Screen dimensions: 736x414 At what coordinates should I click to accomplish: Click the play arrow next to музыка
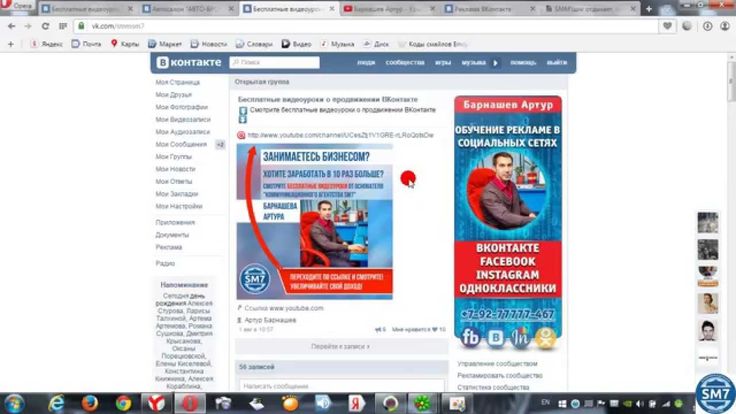tap(495, 63)
